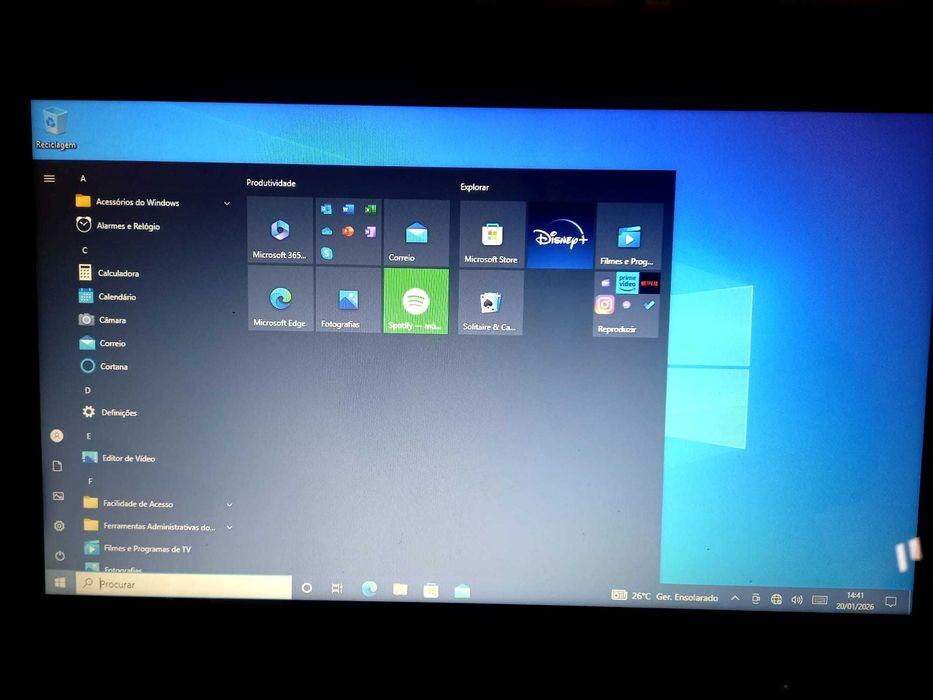Expand the Start menu hamburger button
The height and width of the screenshot is (700, 933).
tap(49, 179)
